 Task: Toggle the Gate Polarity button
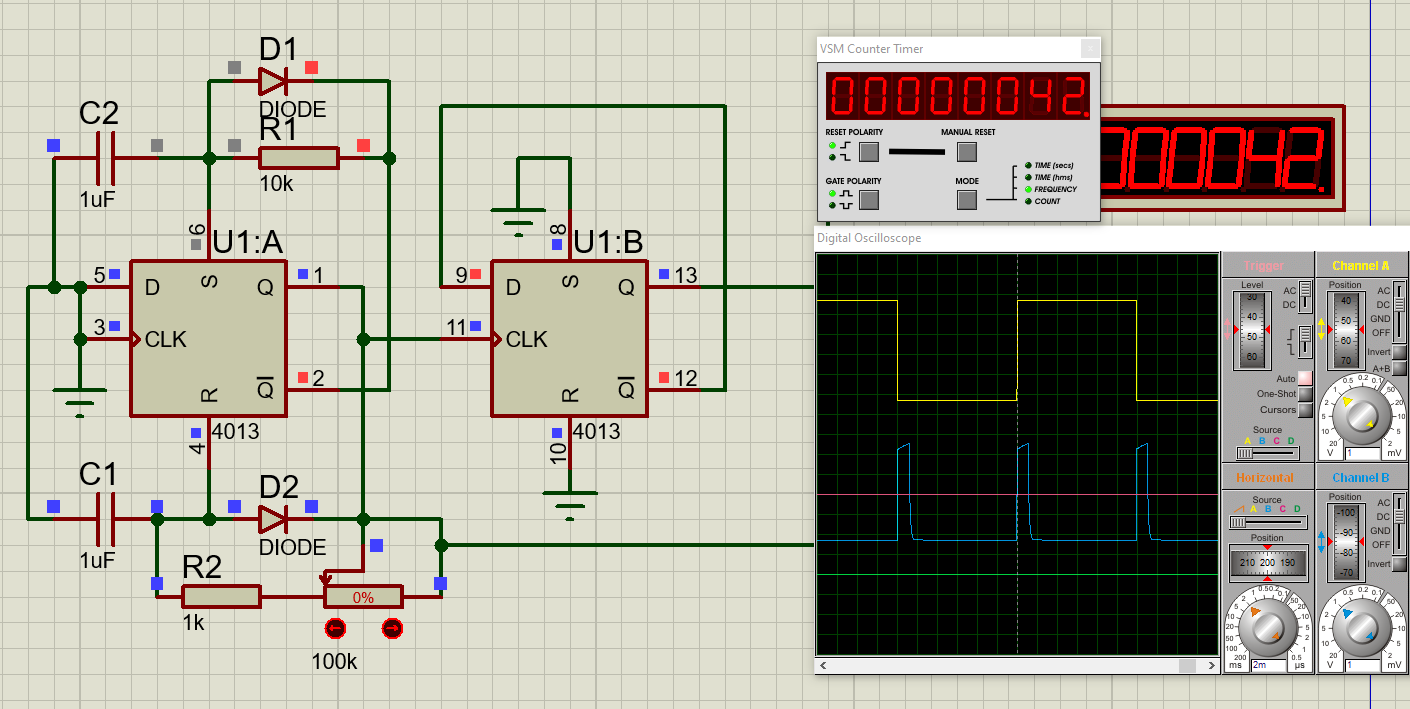coord(868,200)
